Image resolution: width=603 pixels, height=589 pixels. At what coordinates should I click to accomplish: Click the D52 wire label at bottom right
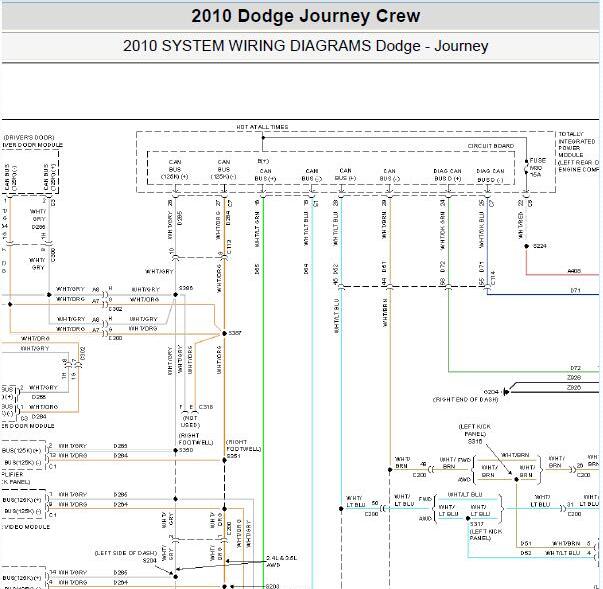526,553
